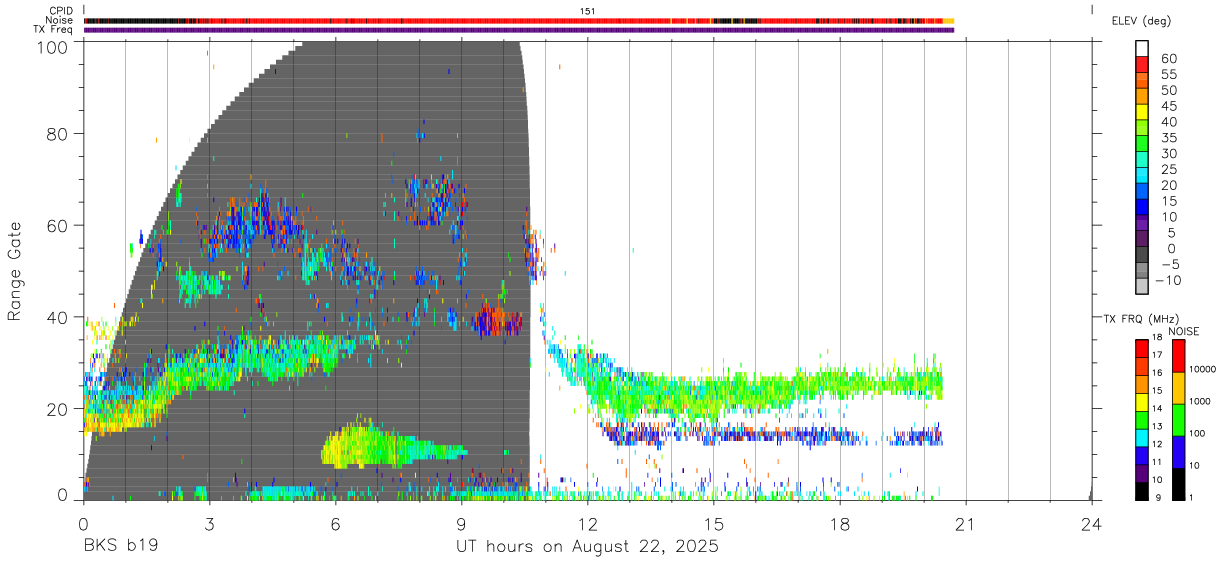Select the 30 label on ELEV scale
1228x567 pixels.
point(1169,153)
